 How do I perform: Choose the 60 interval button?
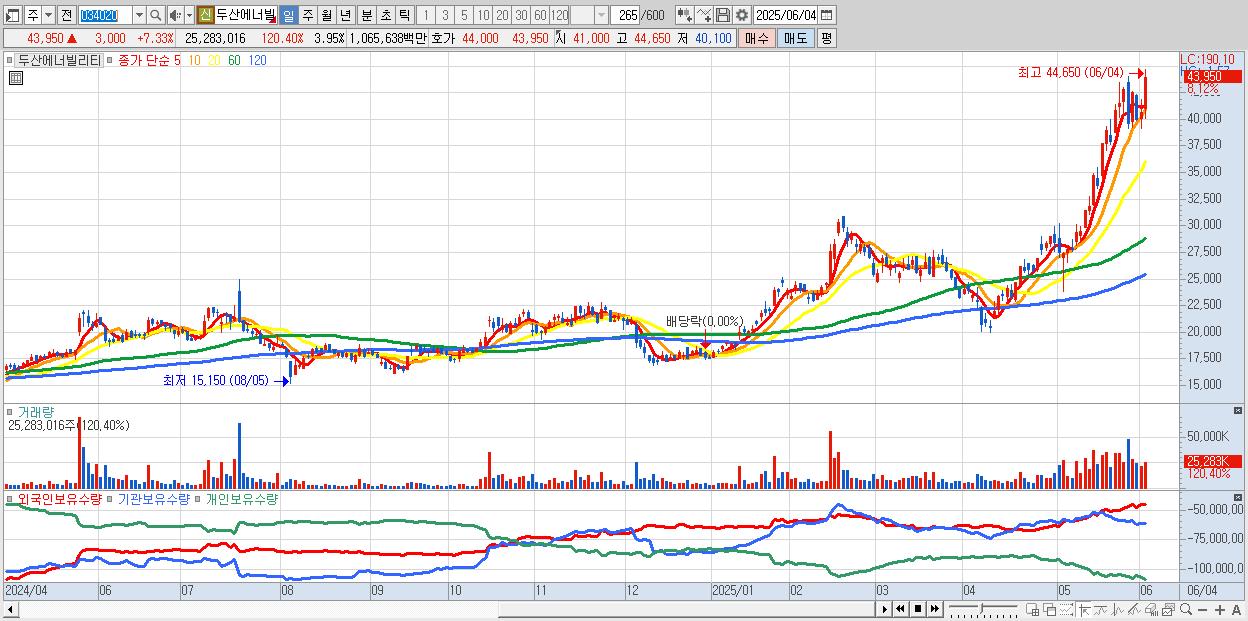(x=540, y=15)
